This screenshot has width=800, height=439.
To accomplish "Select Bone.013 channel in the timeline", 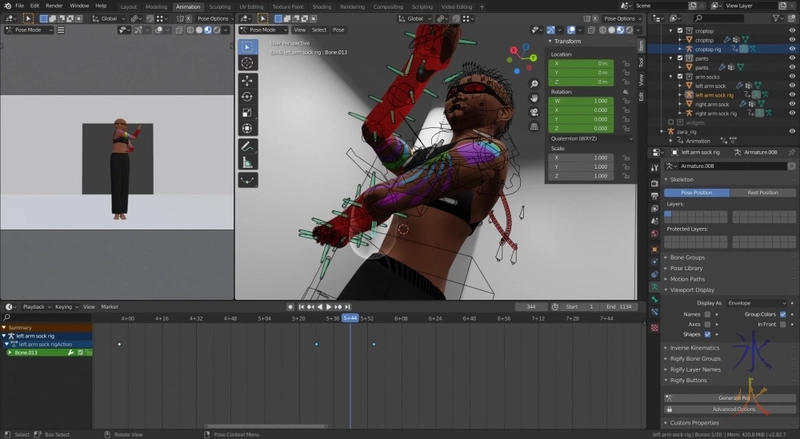I will click(28, 353).
